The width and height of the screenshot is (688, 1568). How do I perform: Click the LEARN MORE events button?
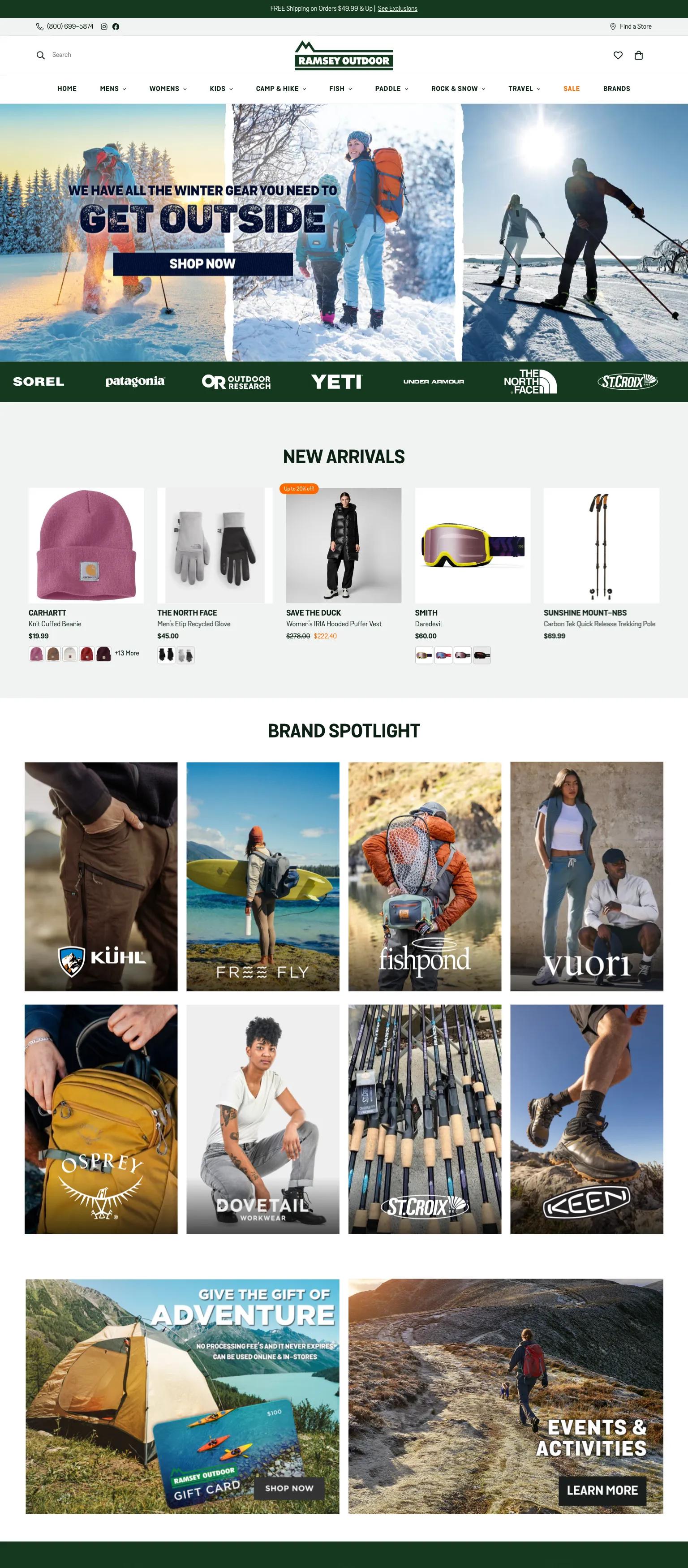602,1490
